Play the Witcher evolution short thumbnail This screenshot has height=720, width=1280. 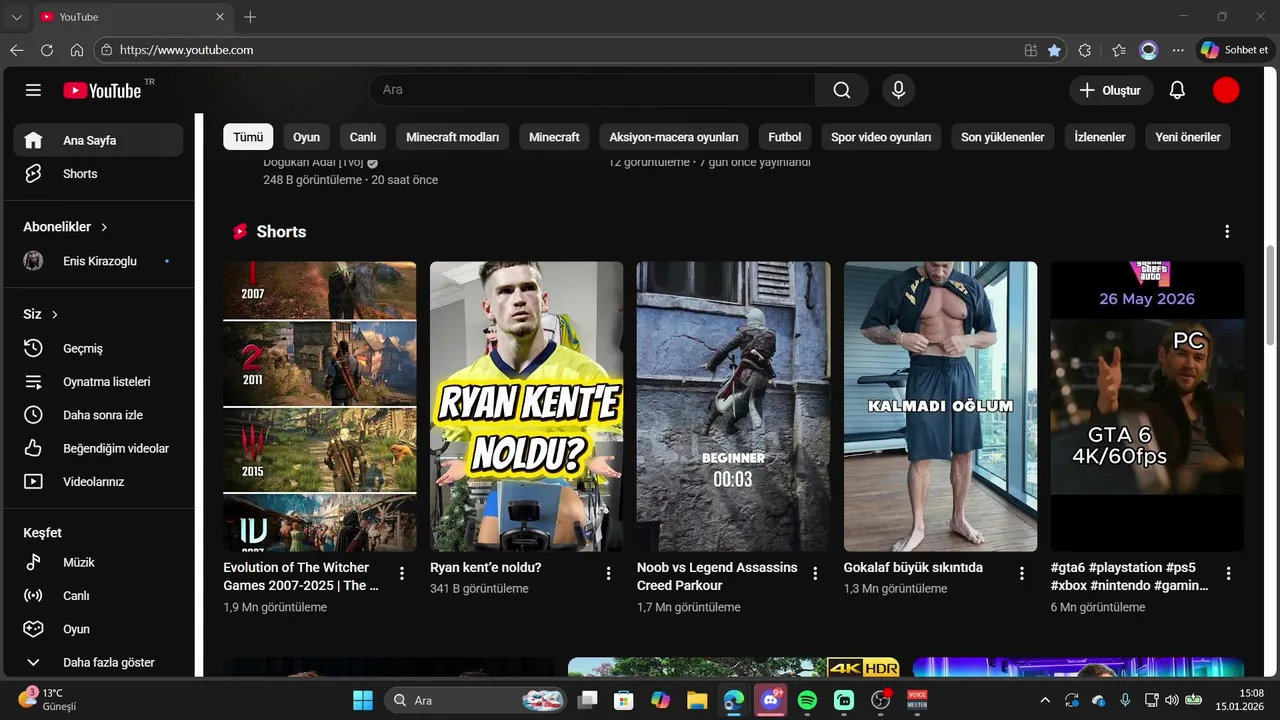click(320, 406)
